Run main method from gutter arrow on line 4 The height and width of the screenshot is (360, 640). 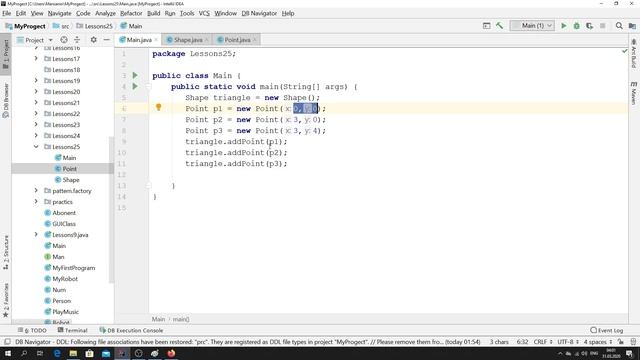135,87
